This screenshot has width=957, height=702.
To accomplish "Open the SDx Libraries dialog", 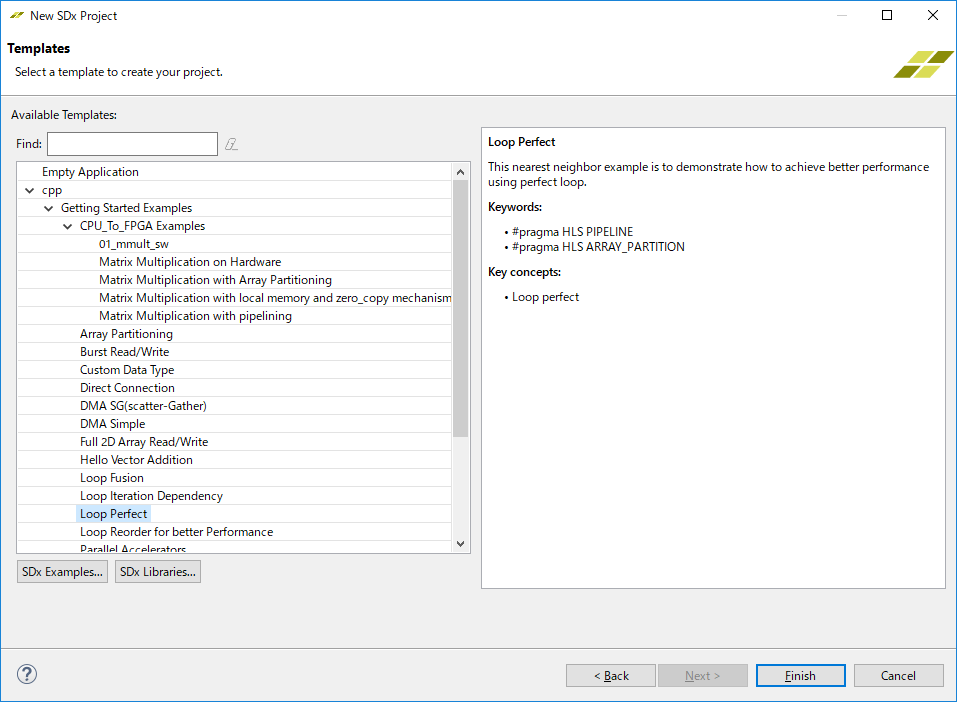I will click(x=158, y=572).
